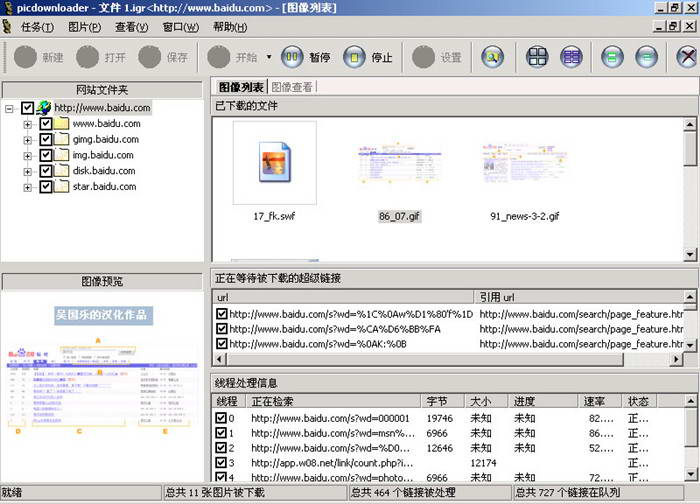
Task: Uncheck the gimg.baidu.com folder checkbox
Action: (x=46, y=139)
